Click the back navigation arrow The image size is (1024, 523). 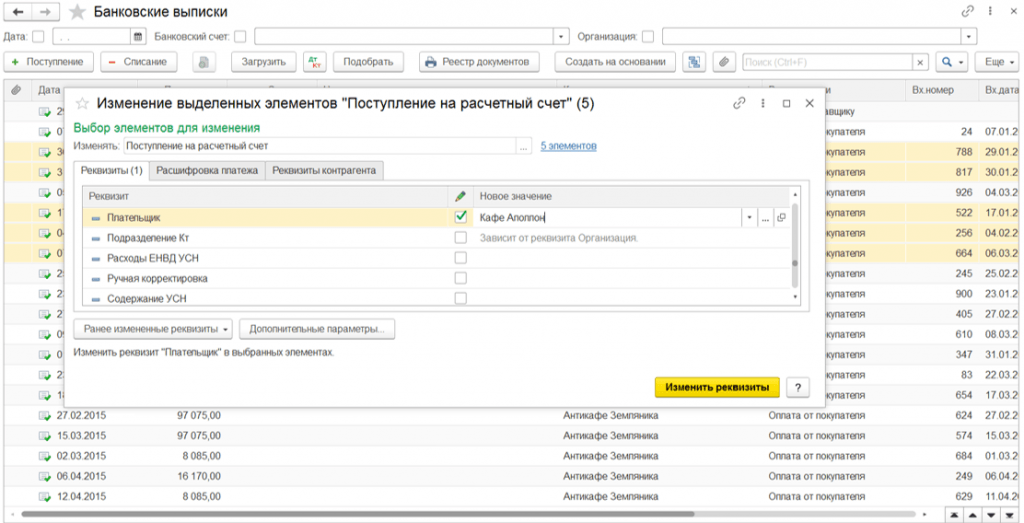[x=18, y=12]
